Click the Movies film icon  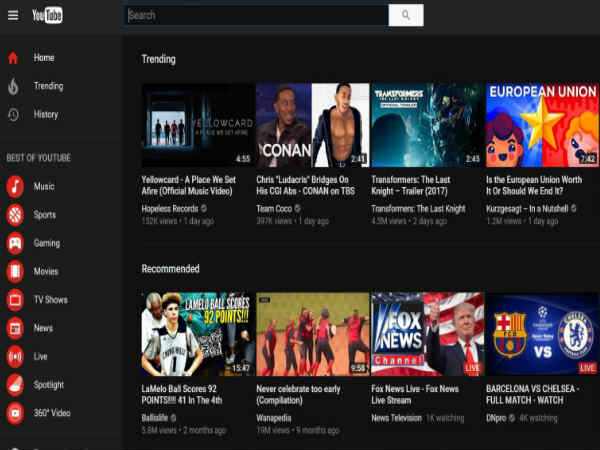click(x=15, y=271)
